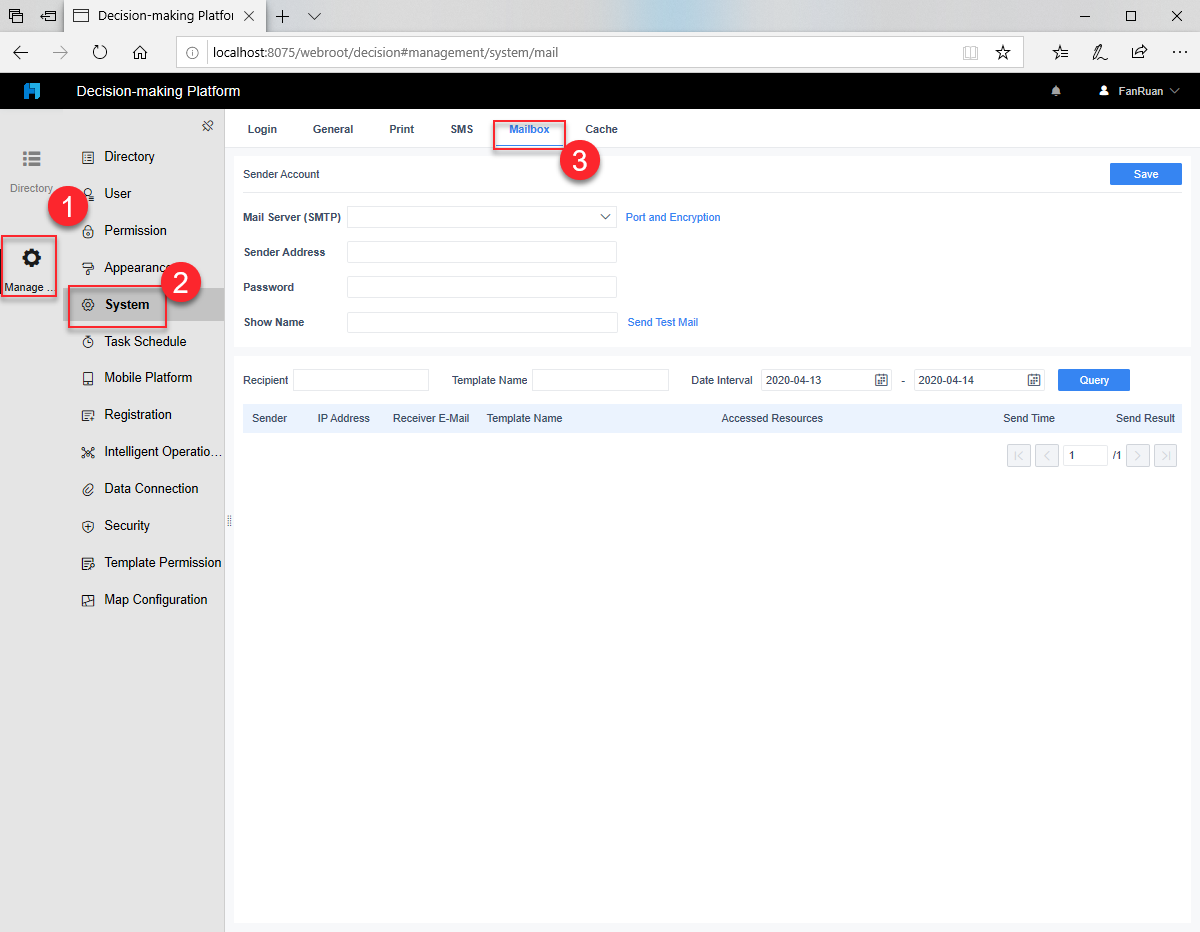This screenshot has width=1200, height=932.
Task: Click the Permission lock icon
Action: tap(88, 230)
